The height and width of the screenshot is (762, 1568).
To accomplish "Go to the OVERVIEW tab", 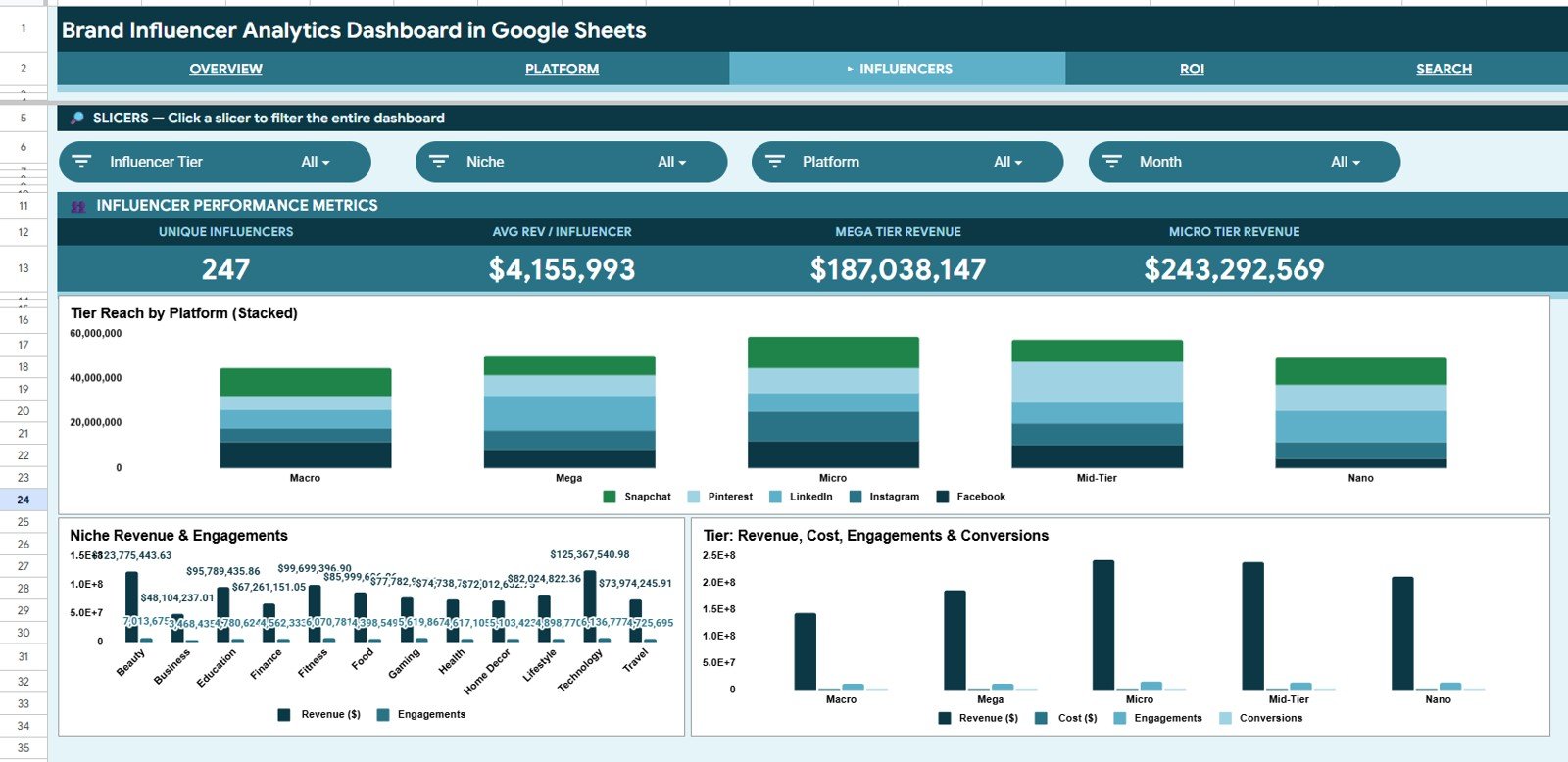I will pyautogui.click(x=225, y=69).
